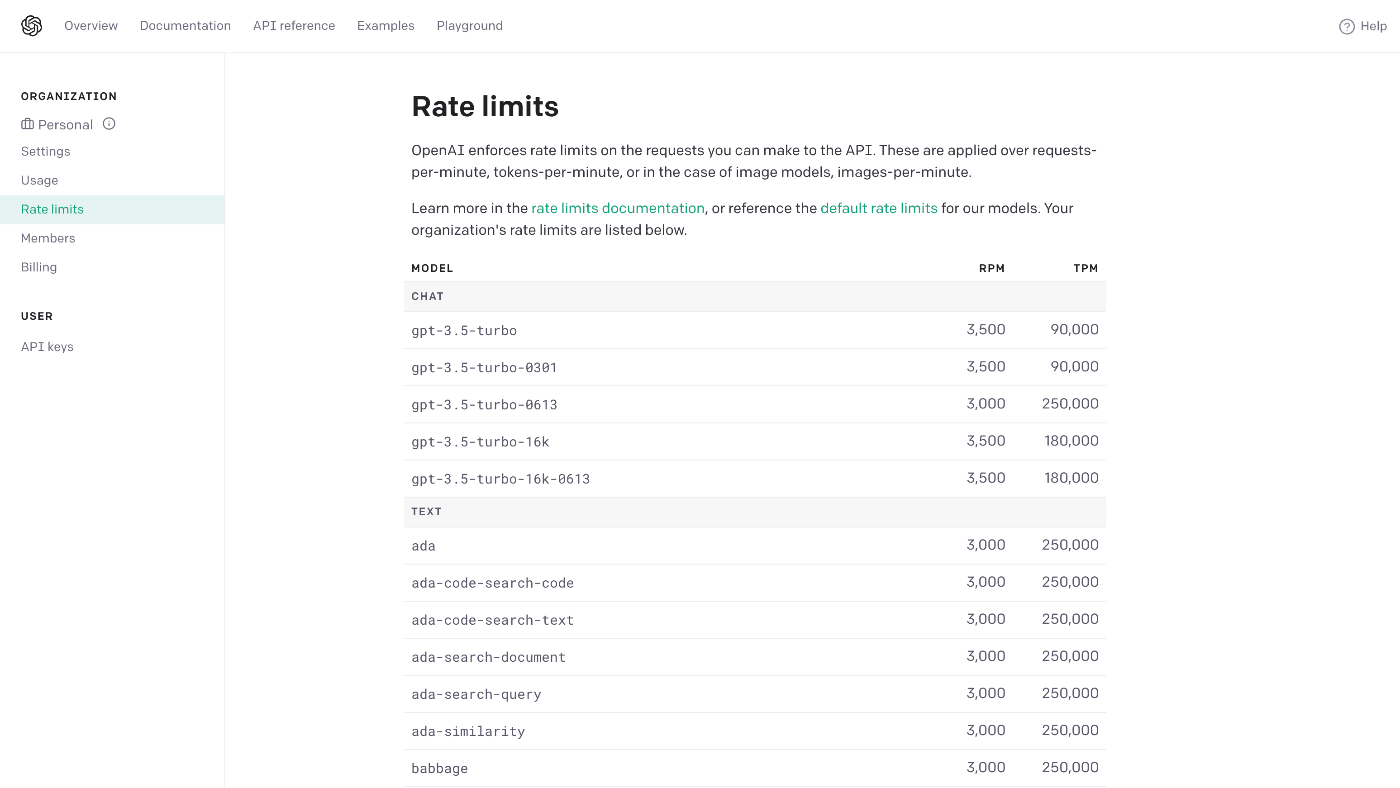
Task: Click the TPM column header
Action: 1086,268
